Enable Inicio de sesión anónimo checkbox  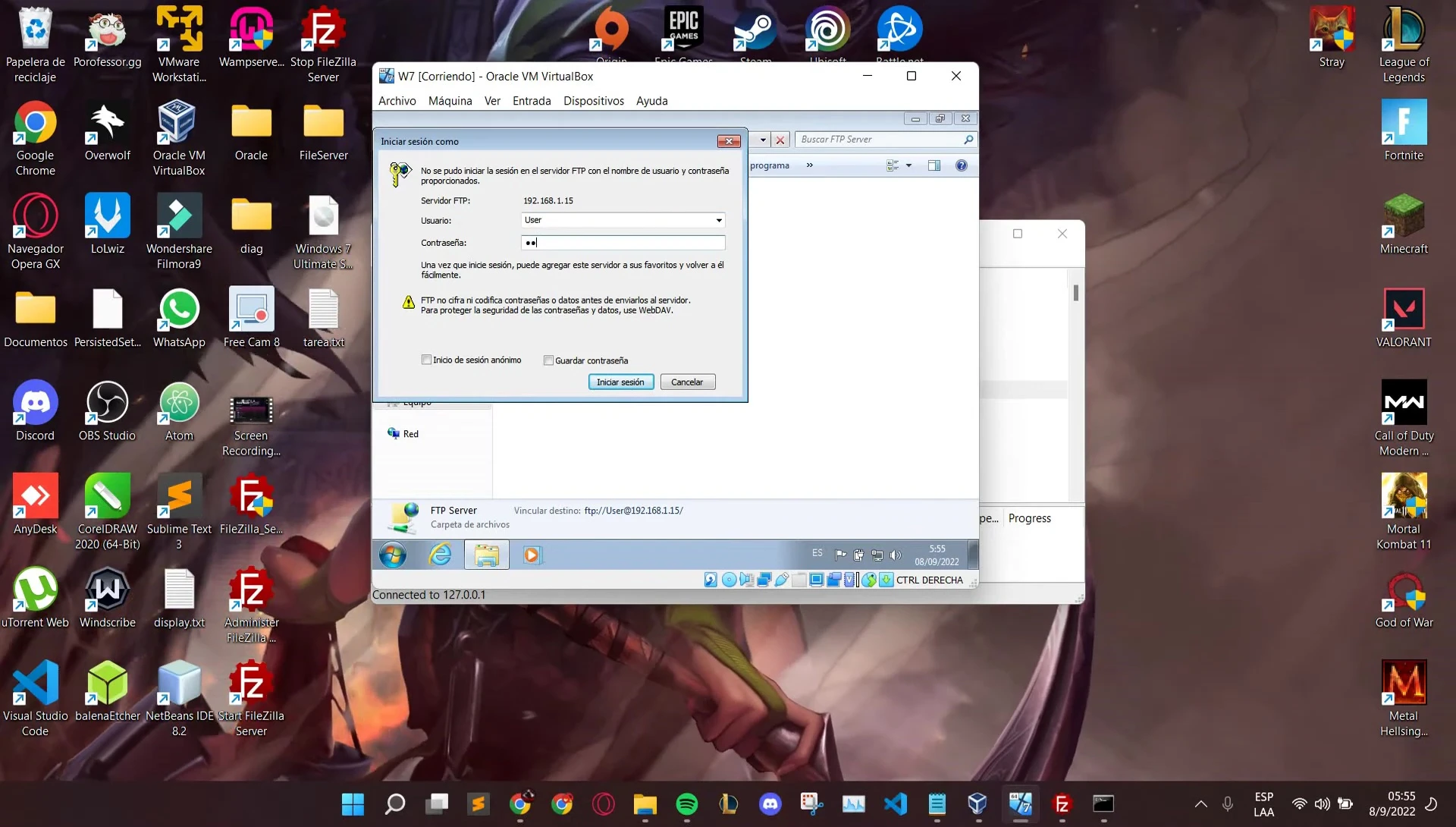point(426,360)
